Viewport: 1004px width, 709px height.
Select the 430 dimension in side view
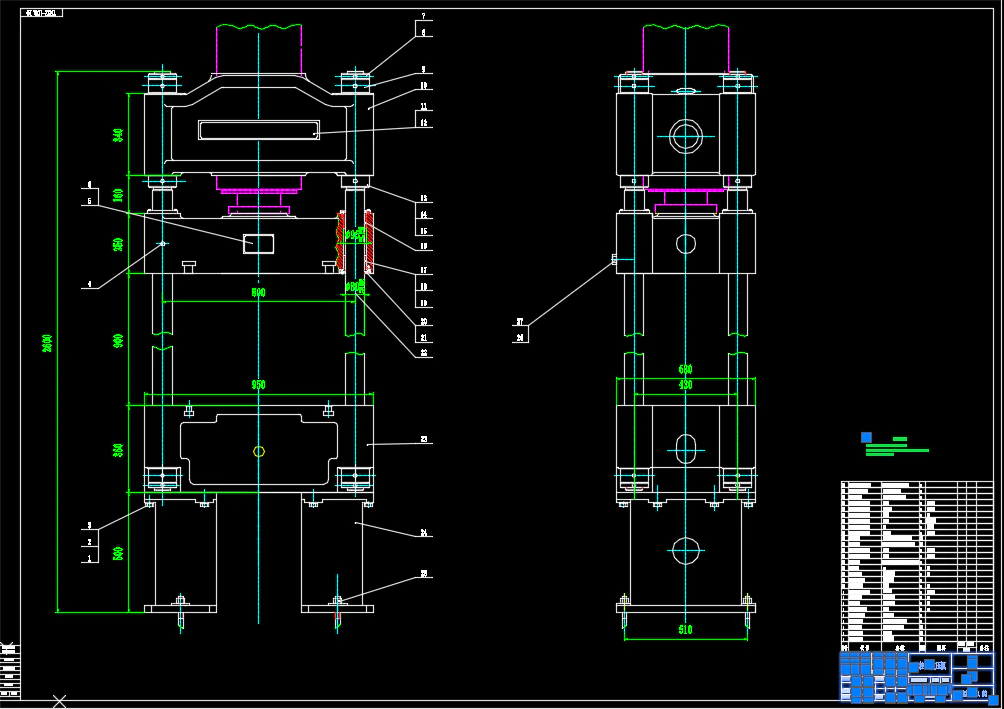(685, 385)
